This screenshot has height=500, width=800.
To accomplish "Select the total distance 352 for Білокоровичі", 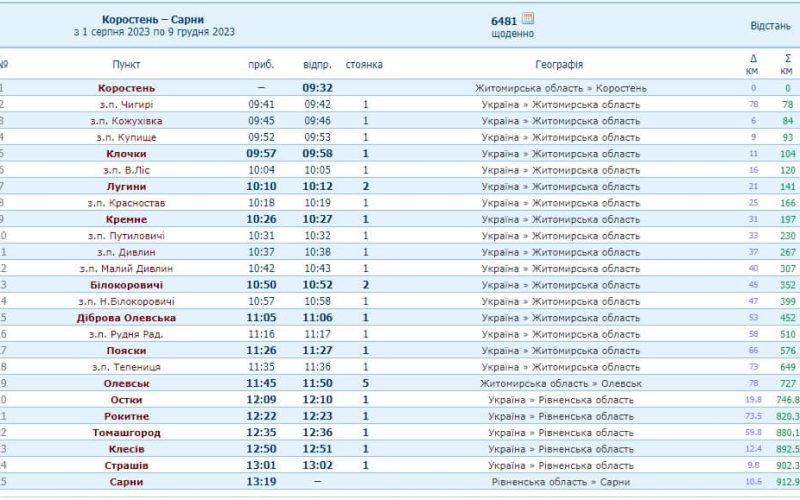I will pyautogui.click(x=788, y=285).
